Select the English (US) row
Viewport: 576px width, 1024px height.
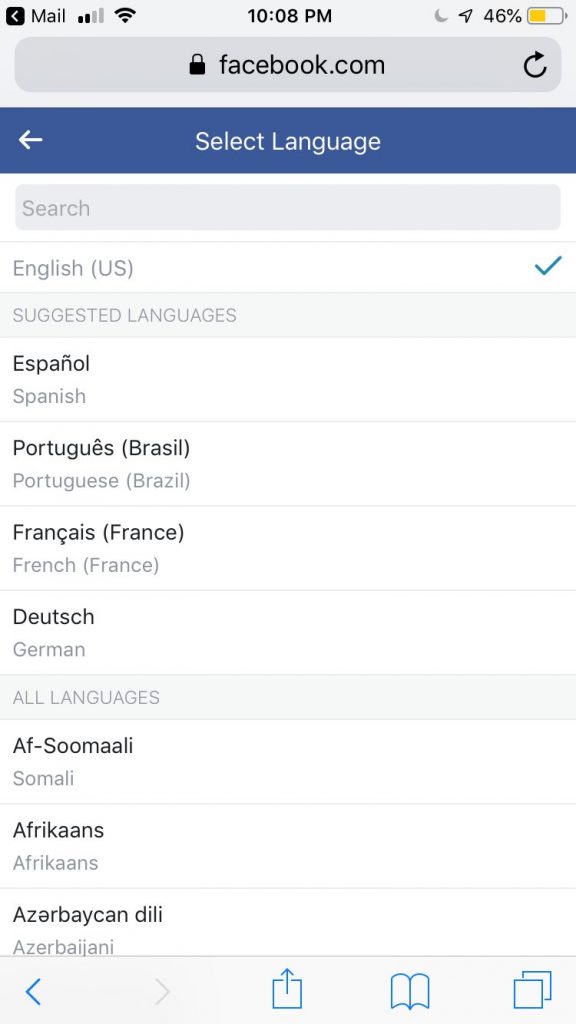pyautogui.click(x=288, y=268)
